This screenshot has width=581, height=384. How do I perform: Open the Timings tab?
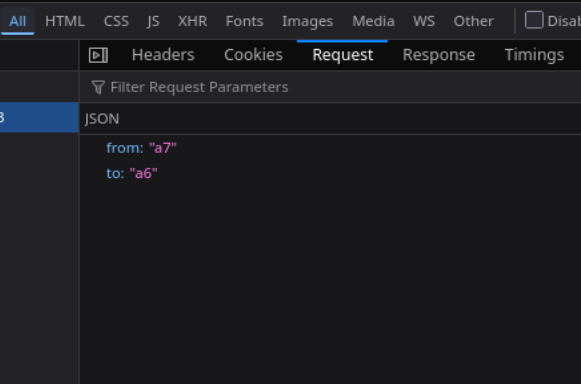coord(534,55)
